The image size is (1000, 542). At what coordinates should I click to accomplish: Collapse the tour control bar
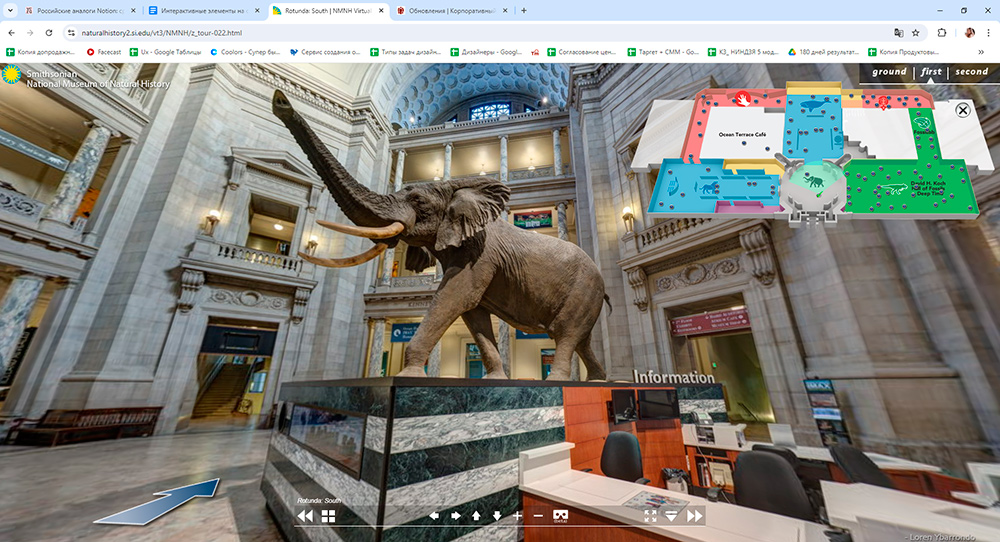pyautogui.click(x=672, y=516)
